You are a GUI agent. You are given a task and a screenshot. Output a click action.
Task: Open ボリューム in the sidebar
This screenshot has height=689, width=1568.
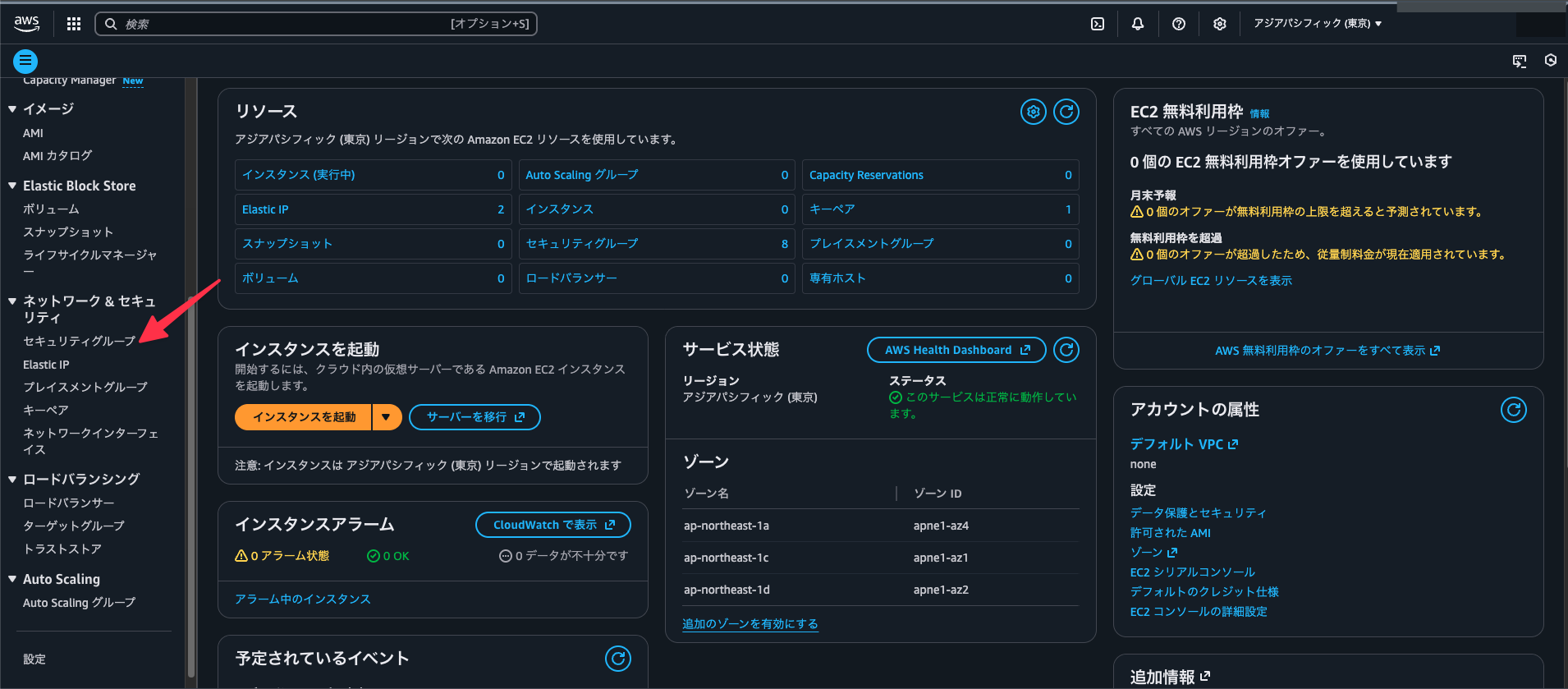pyautogui.click(x=51, y=209)
